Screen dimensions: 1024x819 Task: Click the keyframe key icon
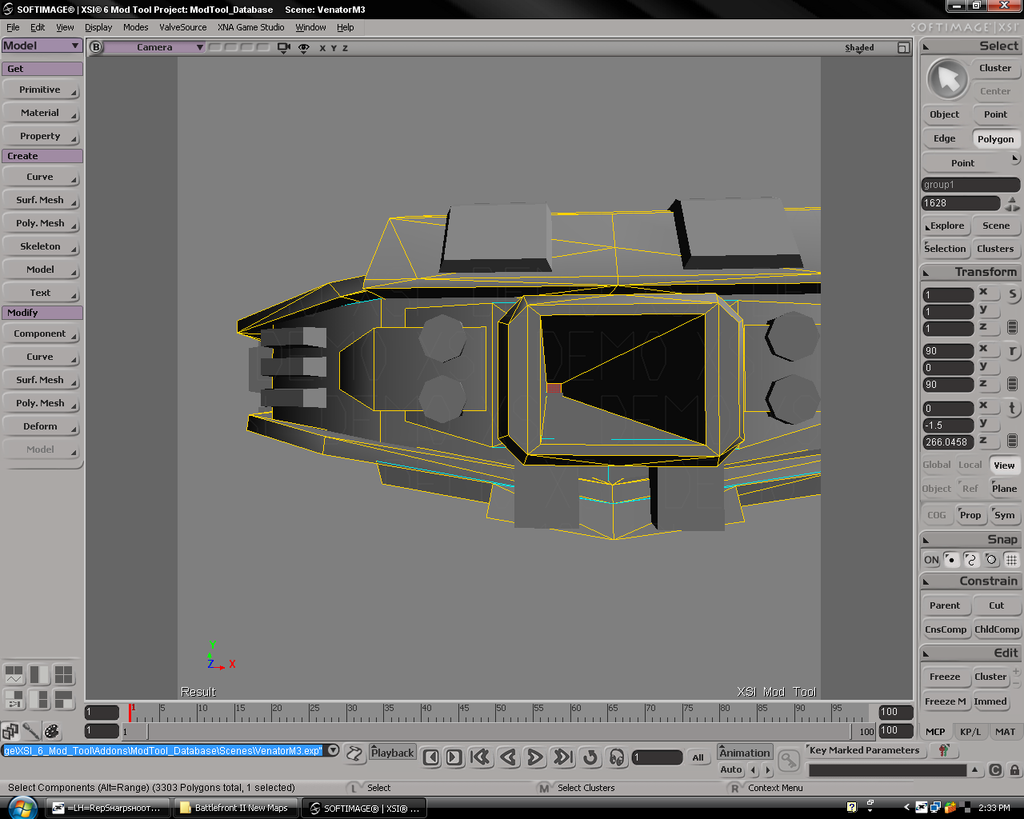tap(789, 760)
